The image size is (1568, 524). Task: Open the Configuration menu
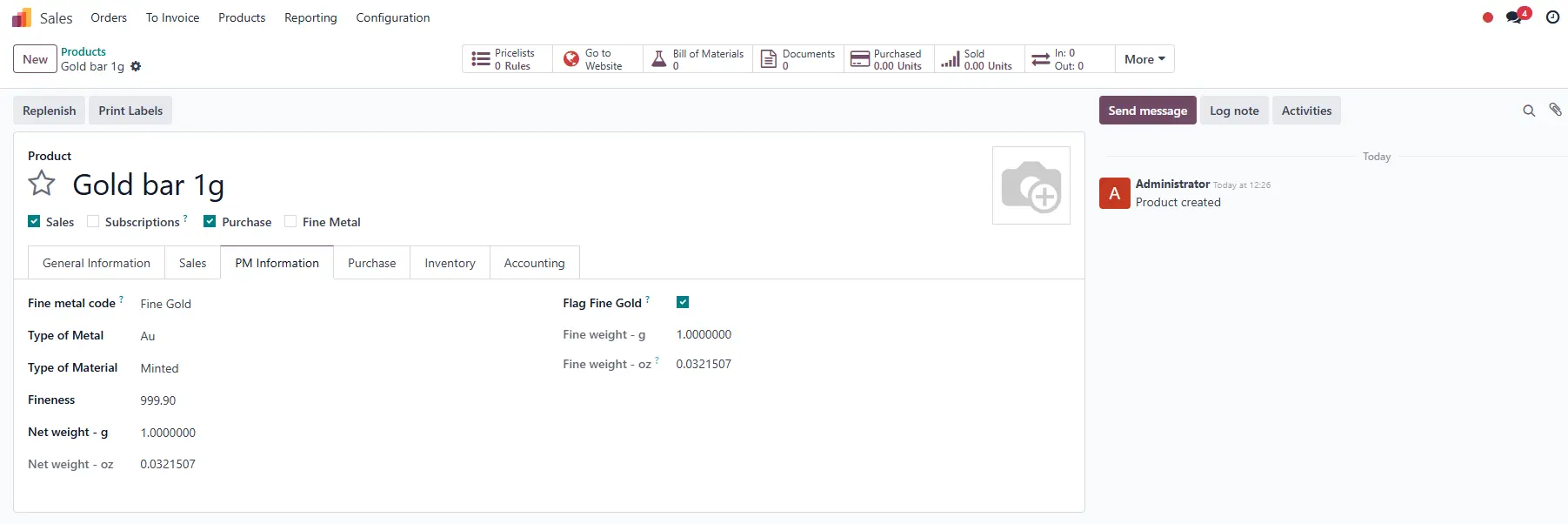[x=393, y=17]
